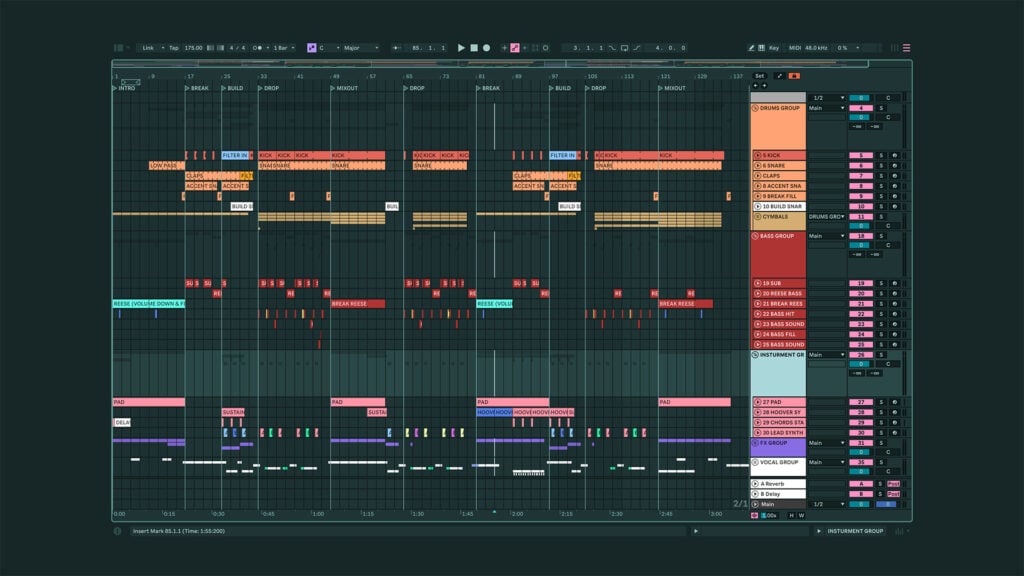Open the 1 Bar quantization dropdown

(x=283, y=48)
